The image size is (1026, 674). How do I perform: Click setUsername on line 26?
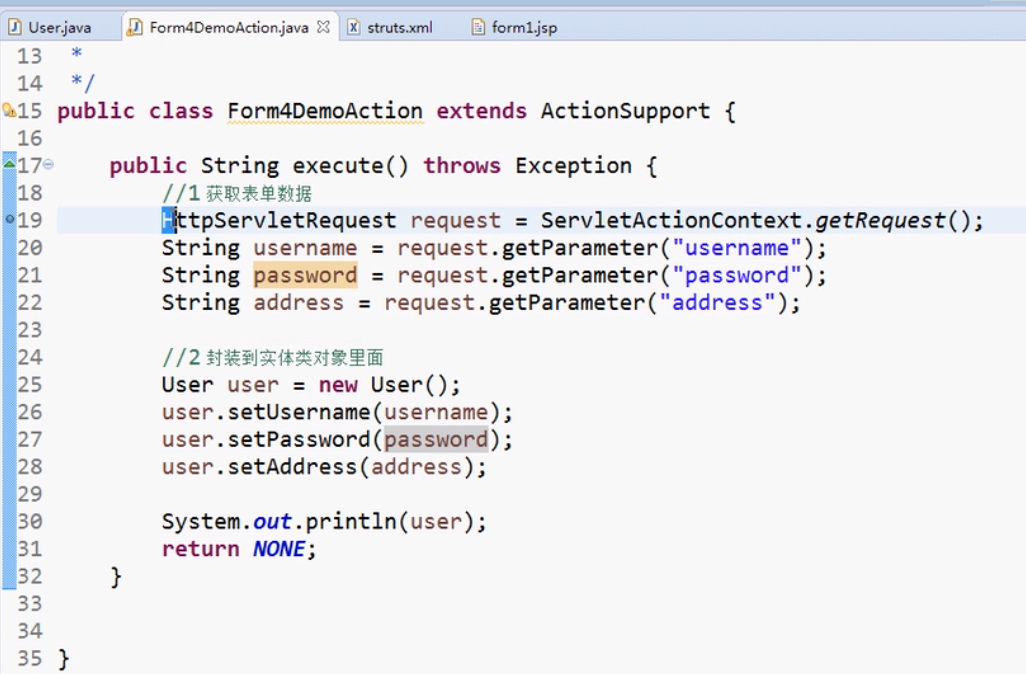(298, 412)
